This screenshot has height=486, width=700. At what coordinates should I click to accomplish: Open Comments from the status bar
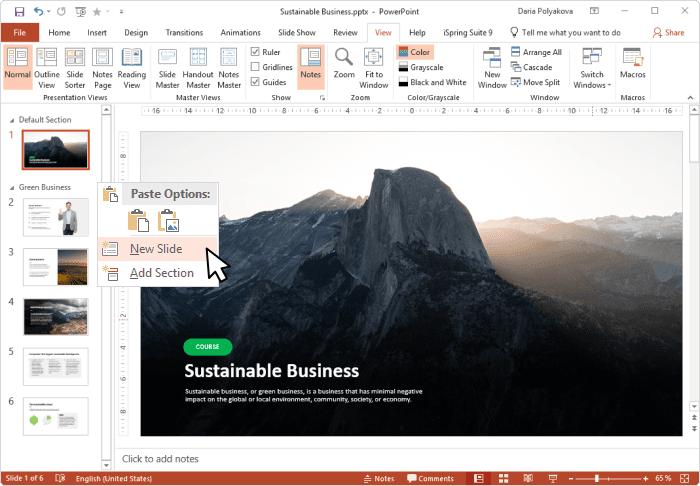click(429, 479)
